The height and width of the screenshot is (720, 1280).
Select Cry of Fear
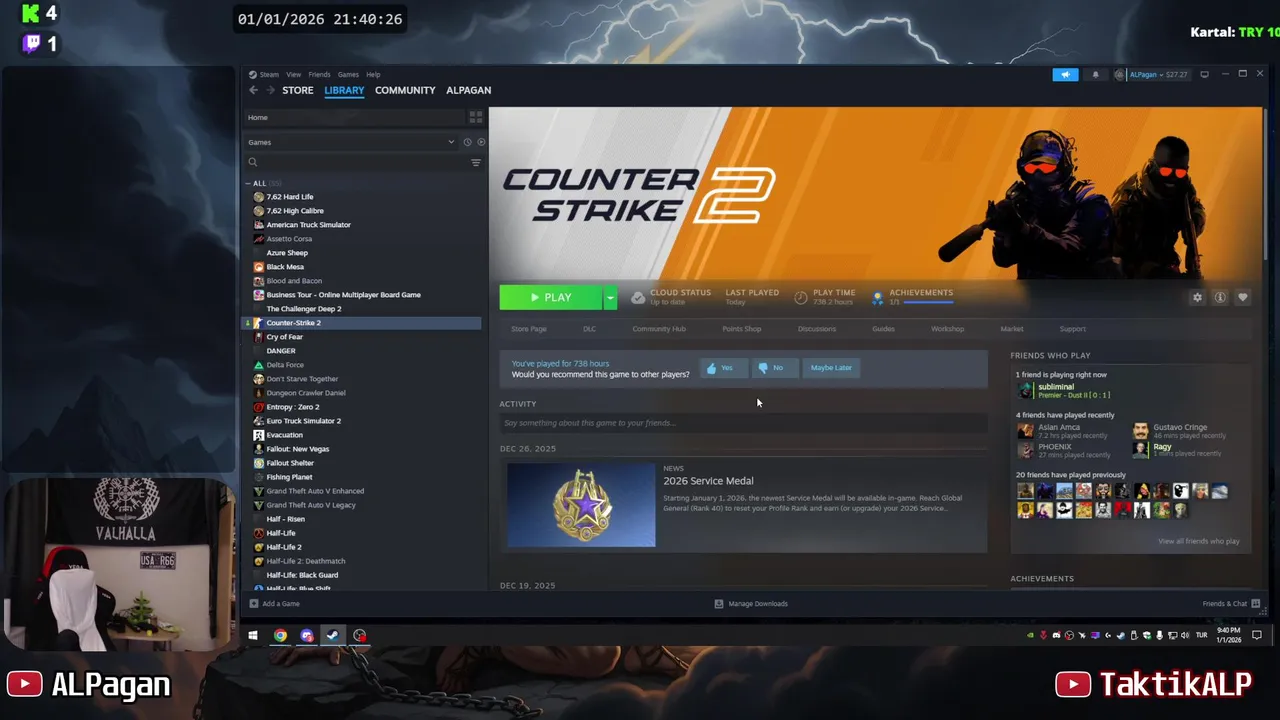[x=284, y=337]
